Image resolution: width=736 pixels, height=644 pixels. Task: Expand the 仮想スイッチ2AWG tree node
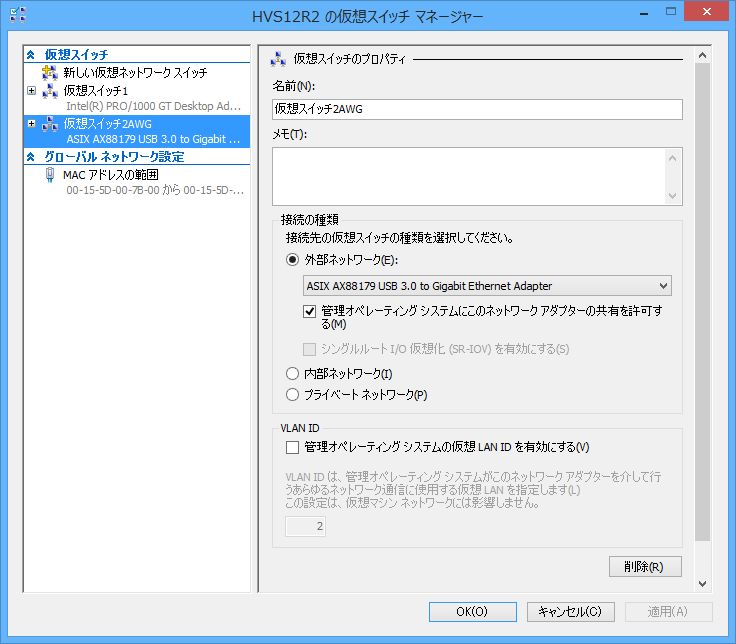pos(32,124)
